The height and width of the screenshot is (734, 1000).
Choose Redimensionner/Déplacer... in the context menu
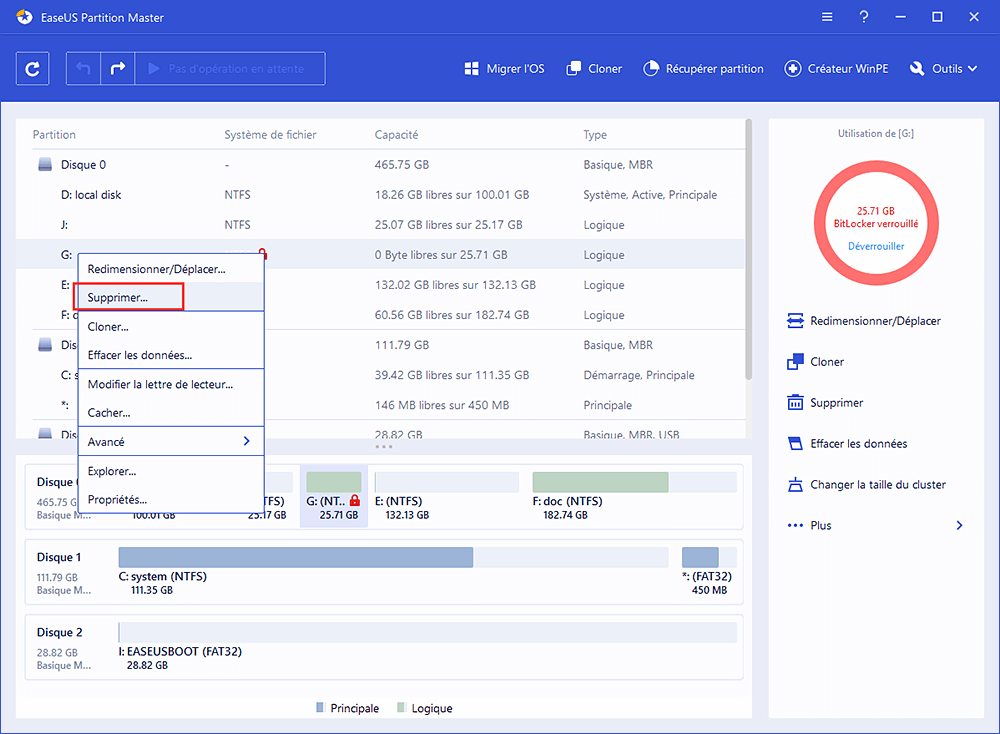coord(171,269)
